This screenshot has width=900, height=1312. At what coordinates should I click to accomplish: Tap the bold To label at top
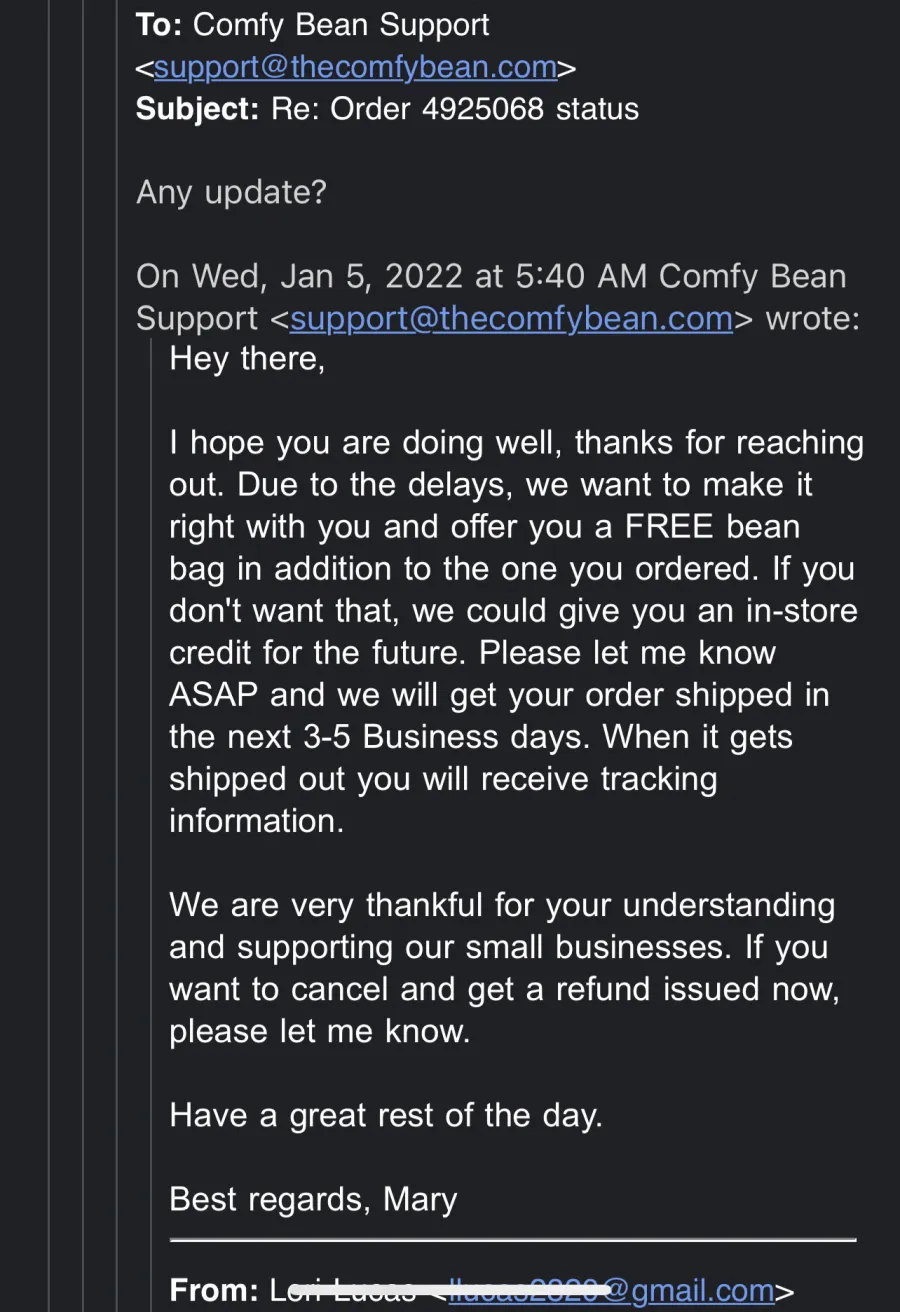point(160,24)
